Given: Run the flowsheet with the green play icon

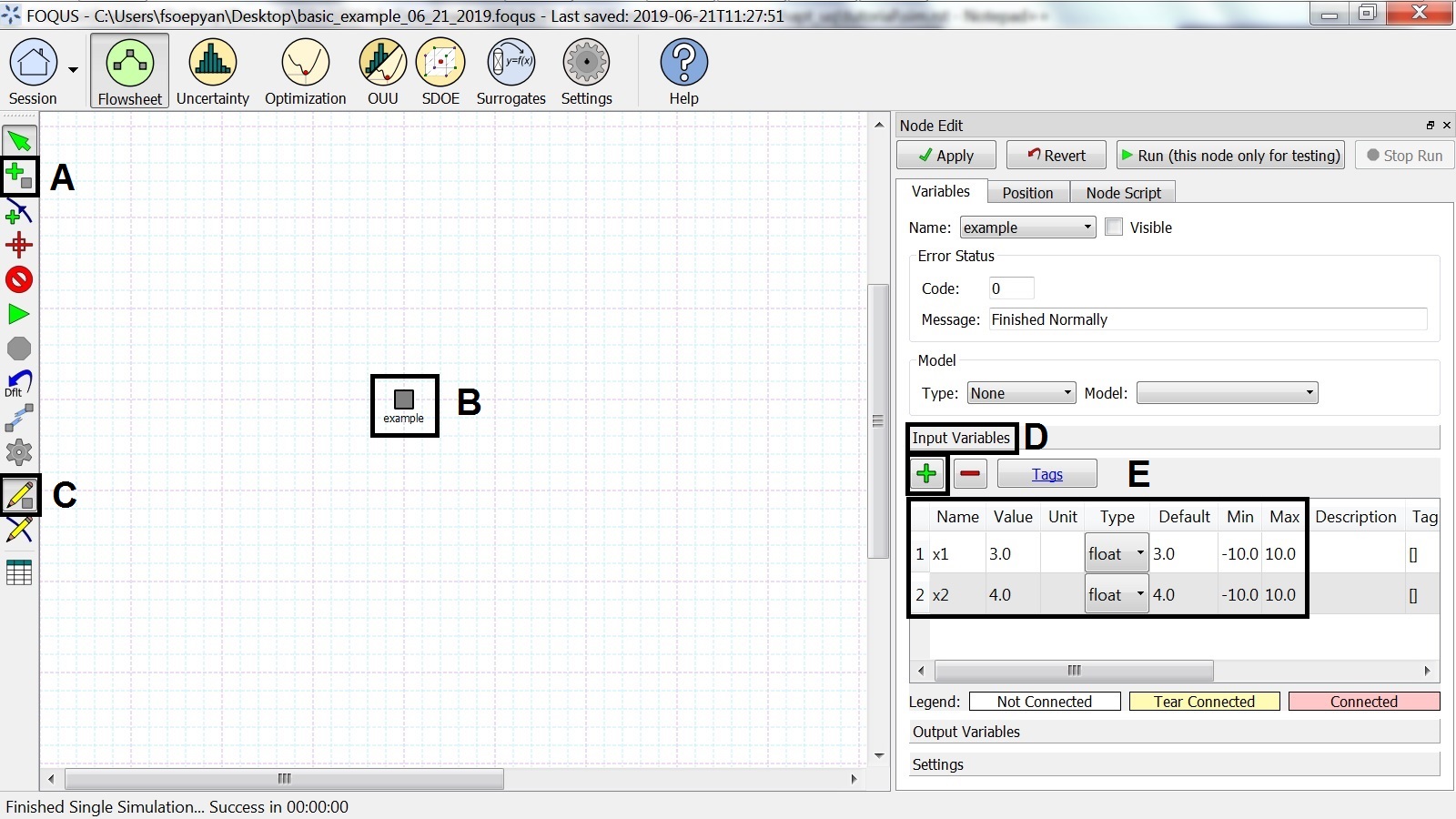Looking at the screenshot, I should (19, 314).
